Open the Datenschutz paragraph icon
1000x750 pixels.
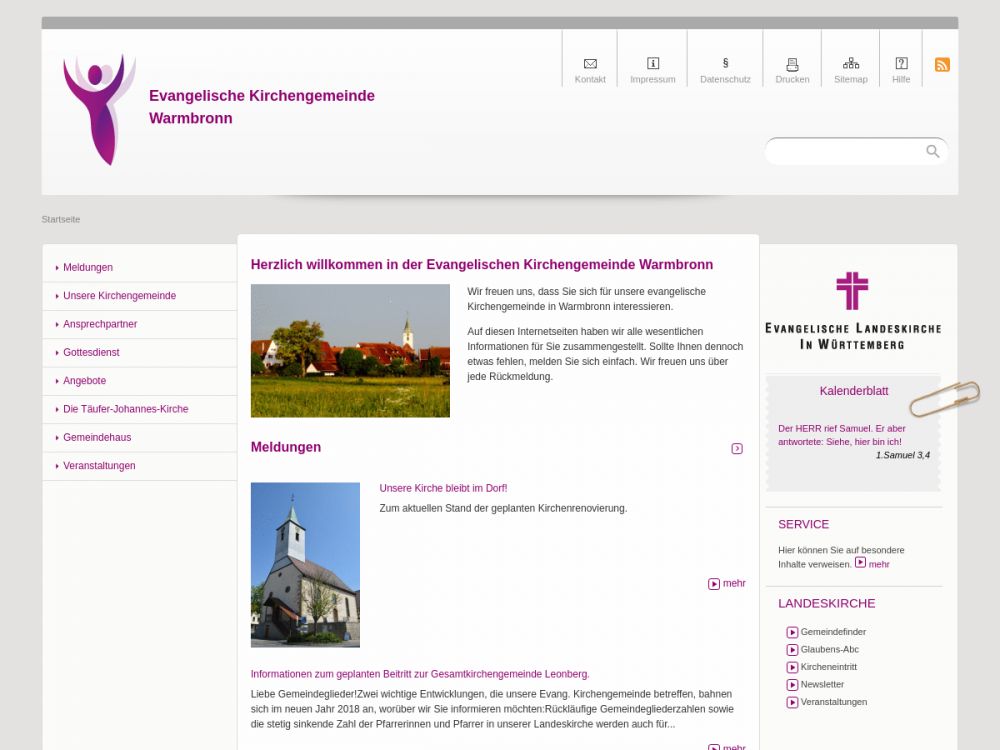click(725, 64)
